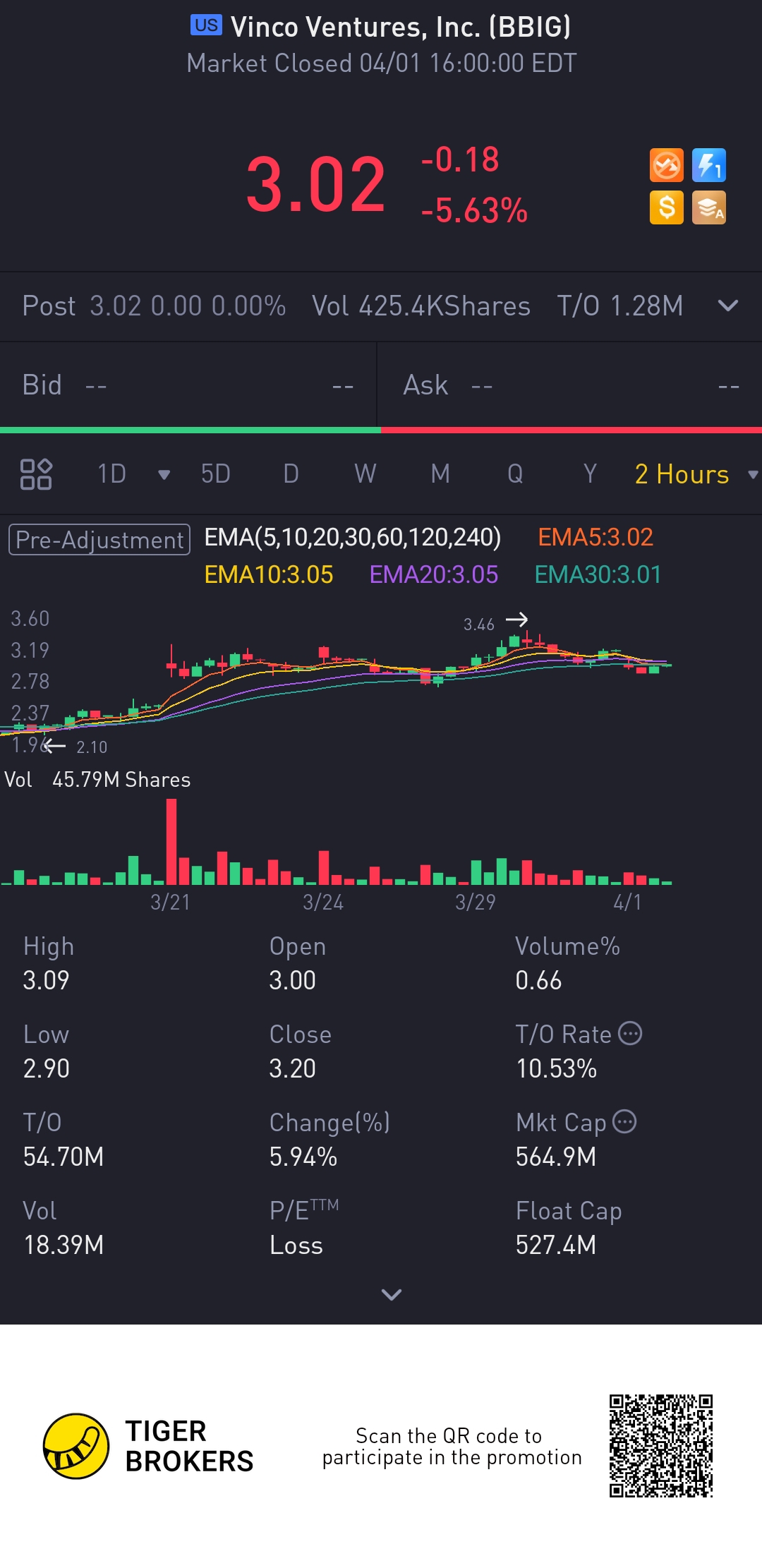Tap the blue lightning bolt badge icon
762x1568 pixels.
click(709, 166)
